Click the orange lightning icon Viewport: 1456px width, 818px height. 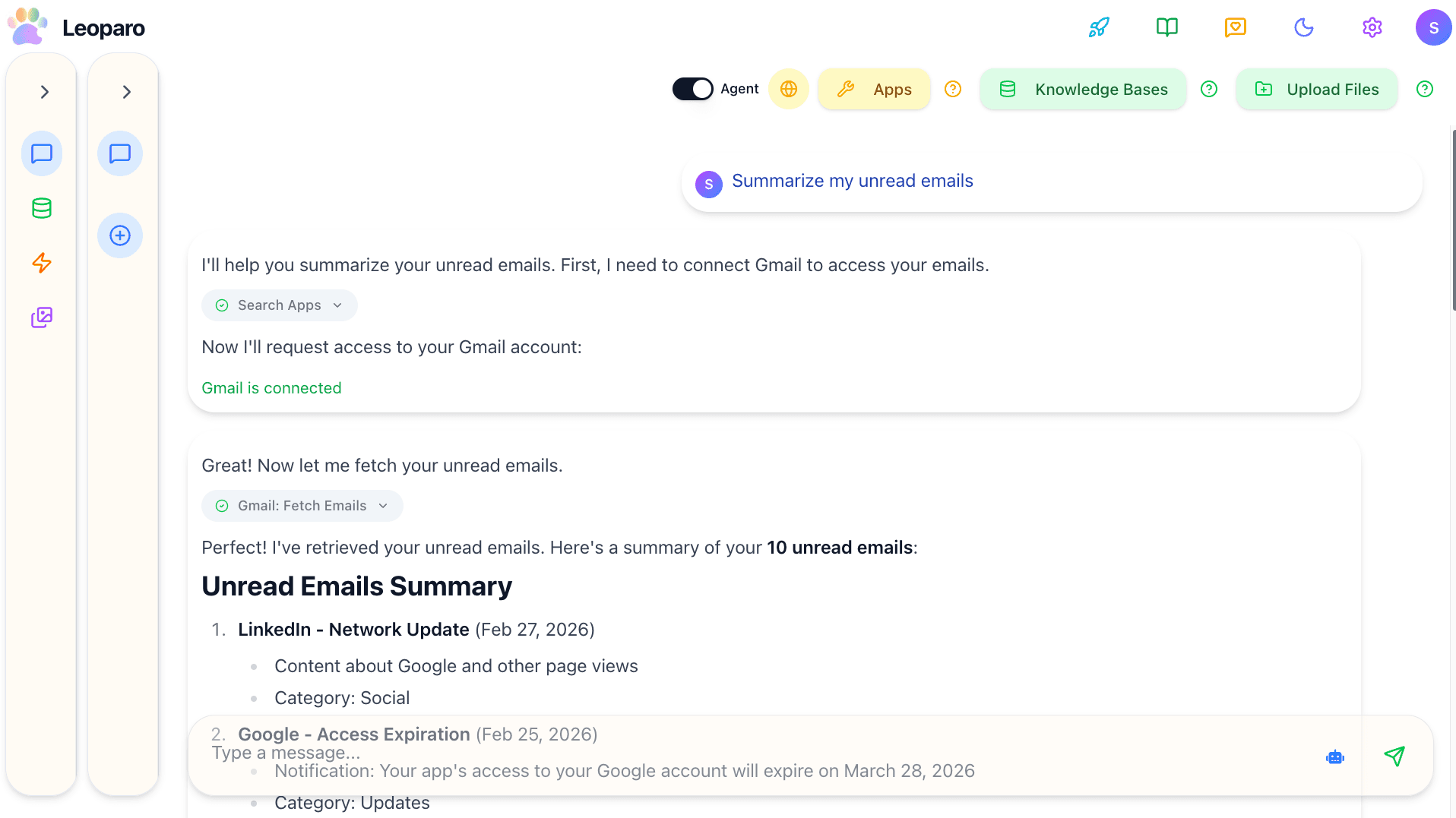pyautogui.click(x=42, y=263)
